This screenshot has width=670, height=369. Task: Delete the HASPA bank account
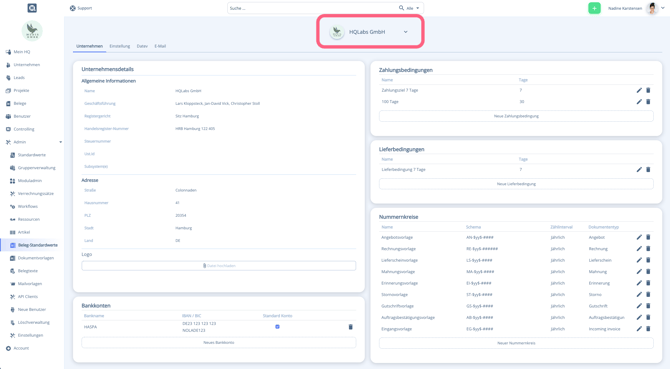point(350,327)
